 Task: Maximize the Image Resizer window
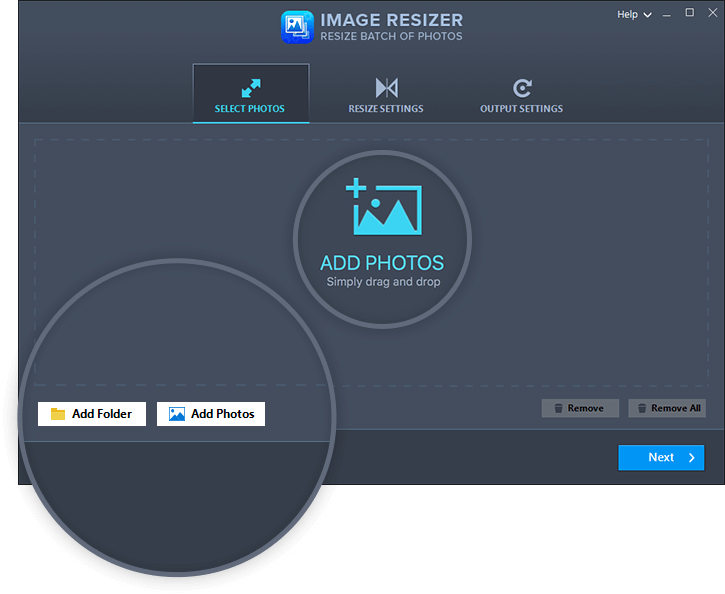coord(689,14)
